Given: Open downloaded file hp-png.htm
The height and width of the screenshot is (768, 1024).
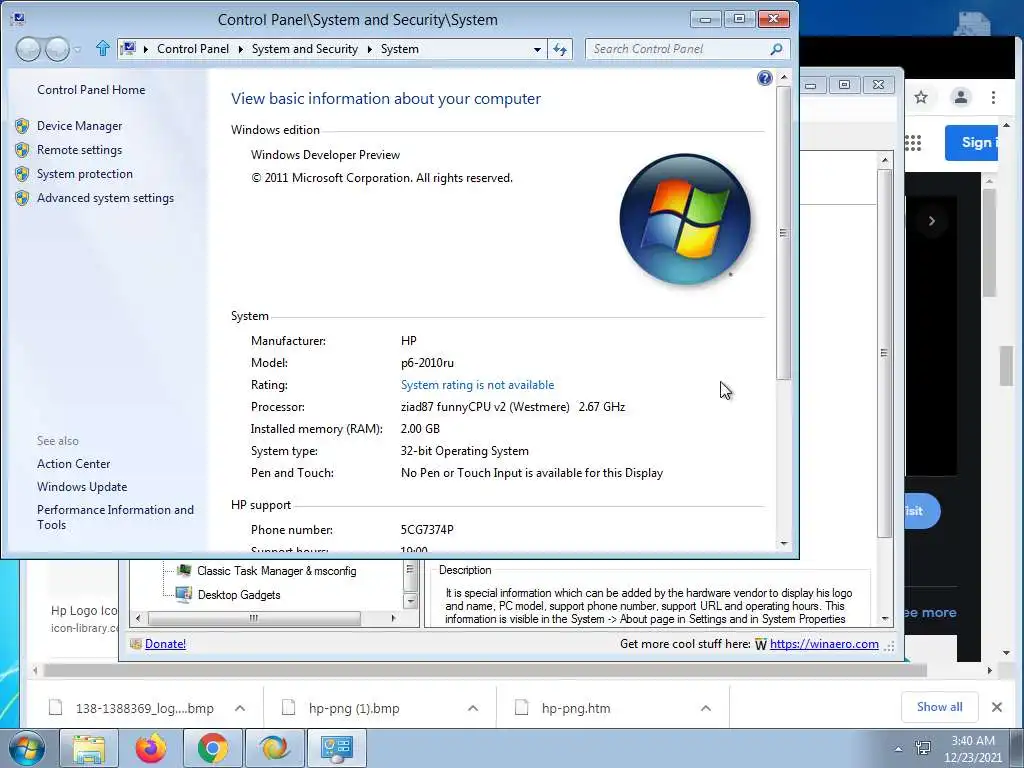Looking at the screenshot, I should point(575,708).
